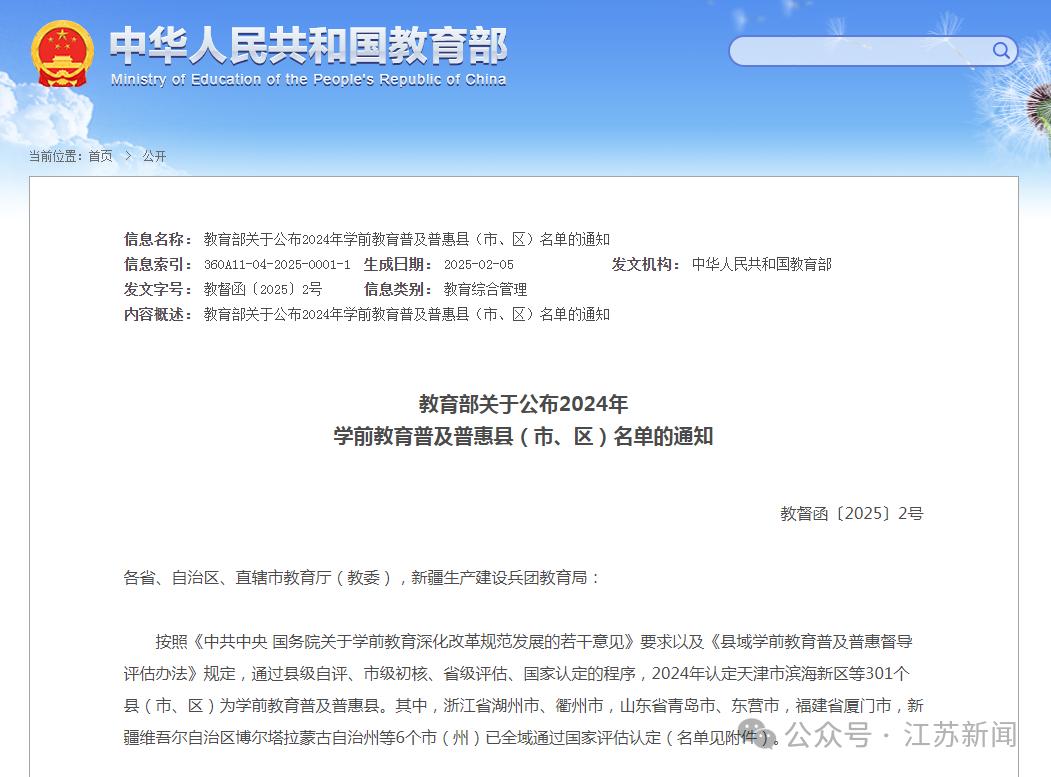This screenshot has width=1051, height=777.
Task: Click paragraph line starting 按照《中共中央 国务院
Action: coord(534,642)
